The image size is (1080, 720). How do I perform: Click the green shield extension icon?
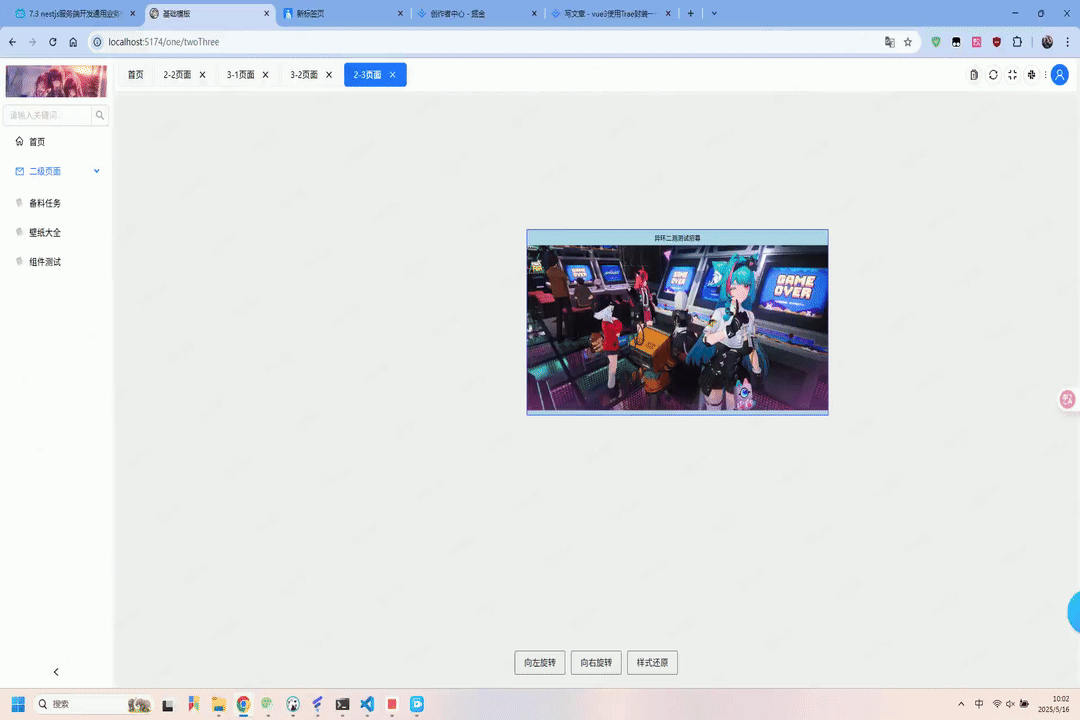935,42
